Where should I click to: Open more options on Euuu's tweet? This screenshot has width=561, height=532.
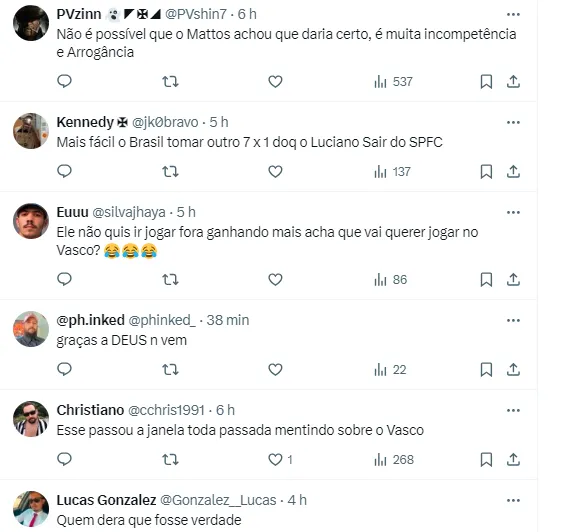point(513,212)
